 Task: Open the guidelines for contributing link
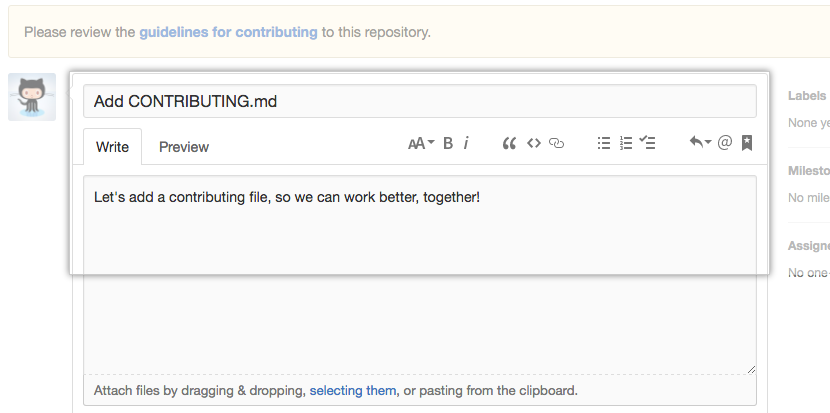[228, 32]
